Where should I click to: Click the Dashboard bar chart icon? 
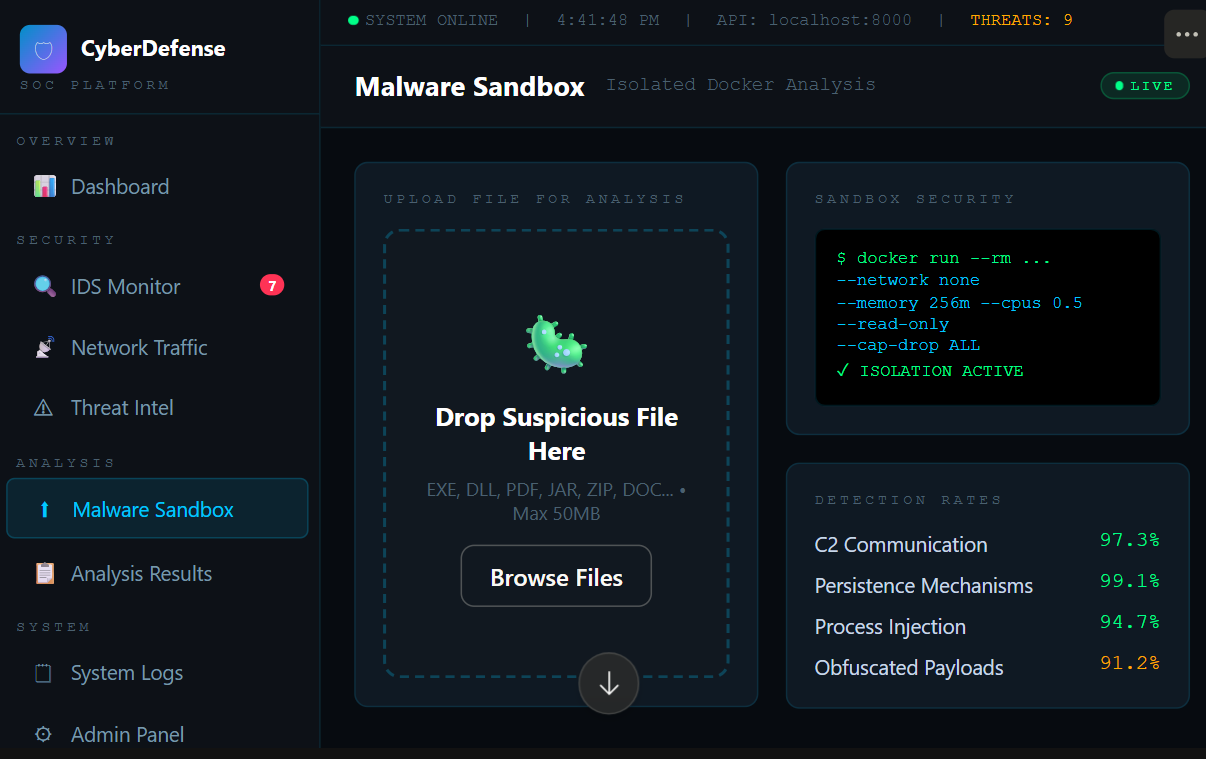tap(44, 186)
